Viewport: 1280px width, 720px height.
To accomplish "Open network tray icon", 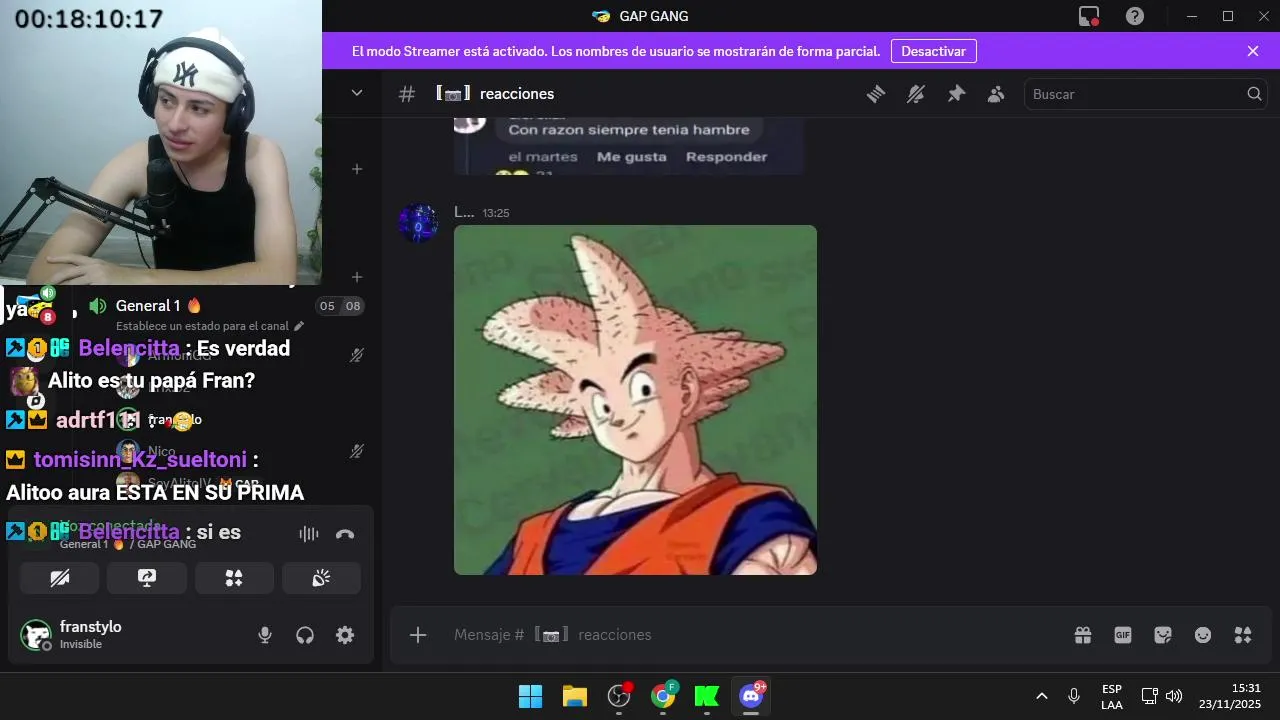I will [x=1149, y=696].
